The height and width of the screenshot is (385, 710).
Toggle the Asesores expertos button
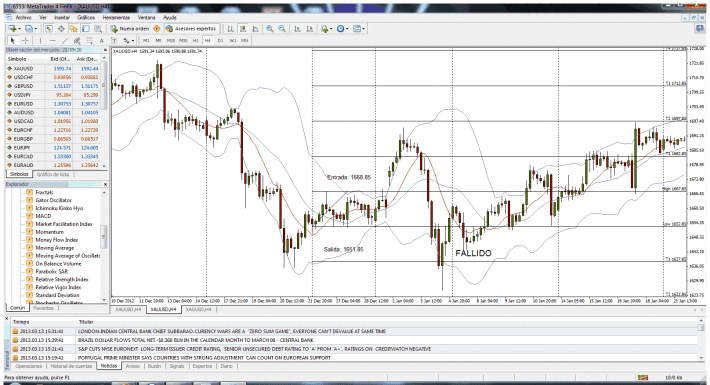click(192, 29)
